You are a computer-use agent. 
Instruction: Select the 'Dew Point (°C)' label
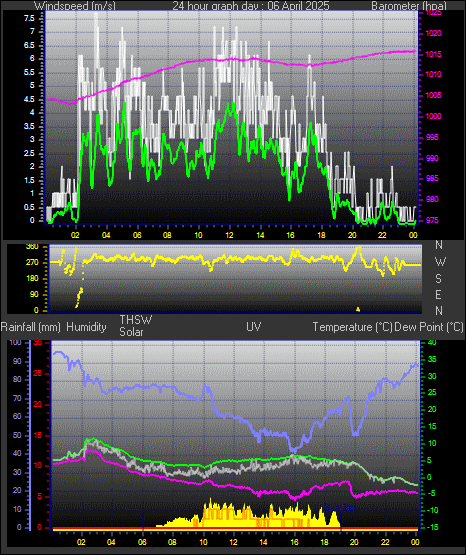coord(429,327)
